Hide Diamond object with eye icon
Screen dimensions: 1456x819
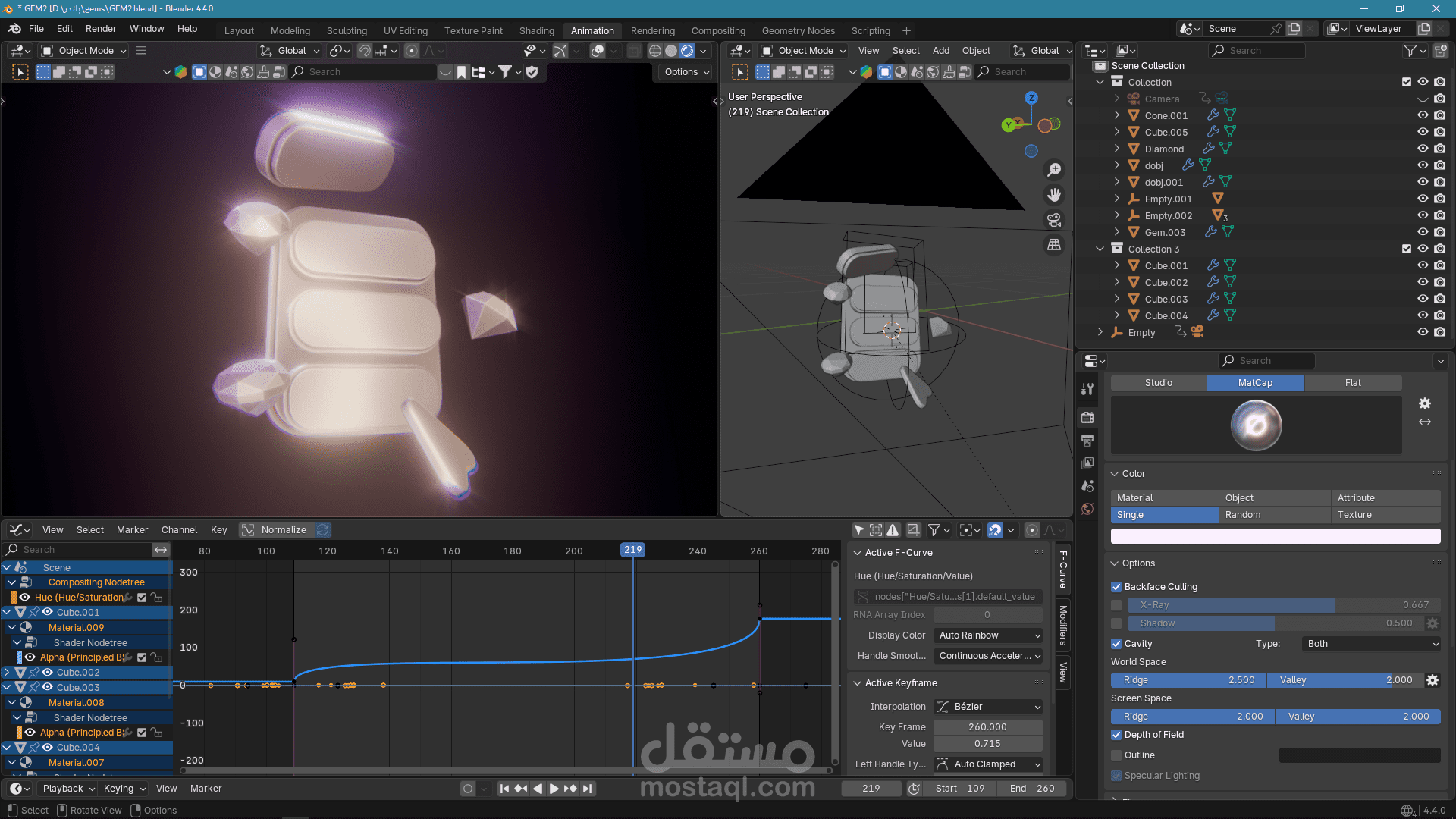[x=1423, y=149]
